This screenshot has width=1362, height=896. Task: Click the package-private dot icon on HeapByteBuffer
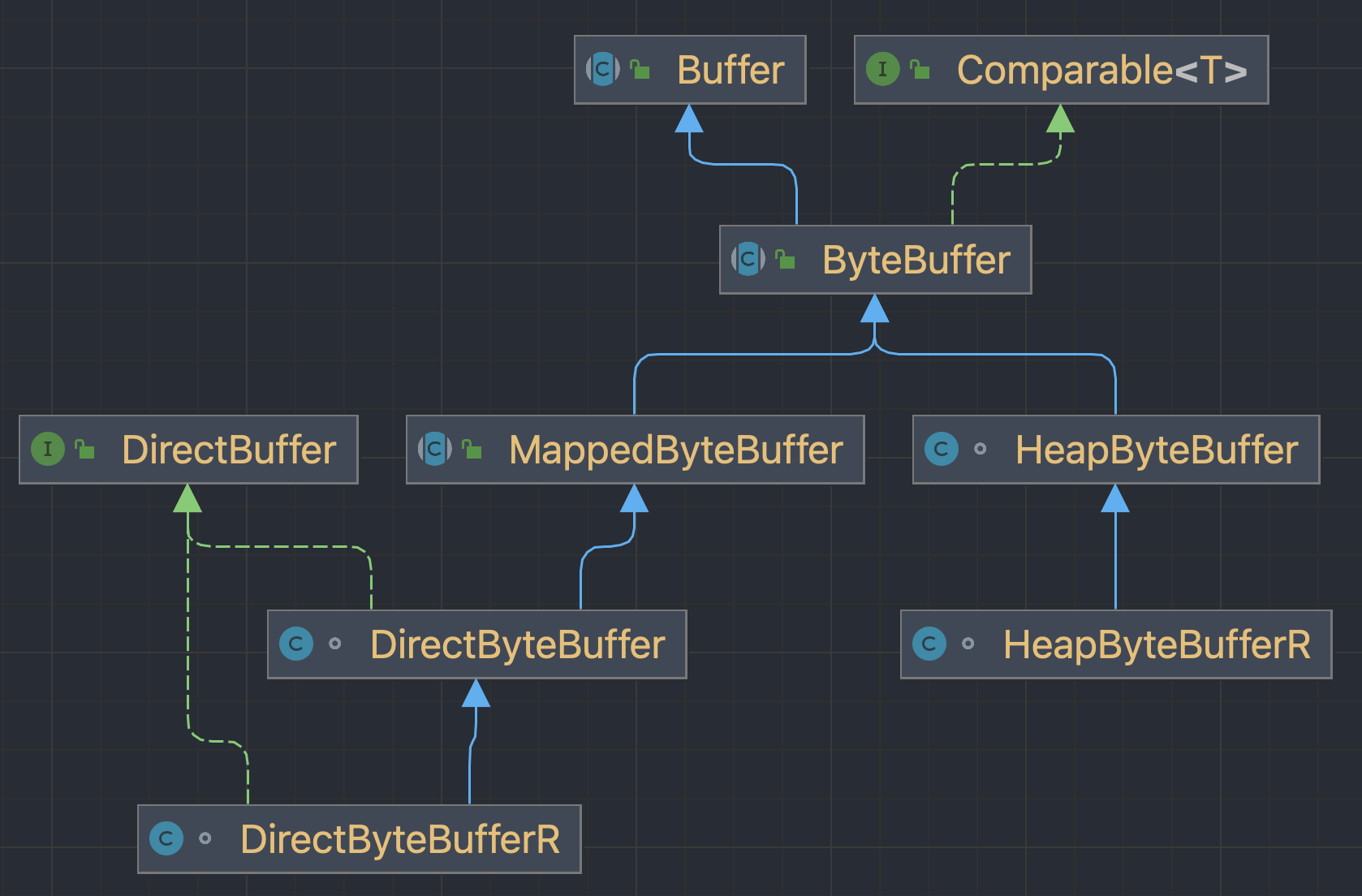coord(981,449)
